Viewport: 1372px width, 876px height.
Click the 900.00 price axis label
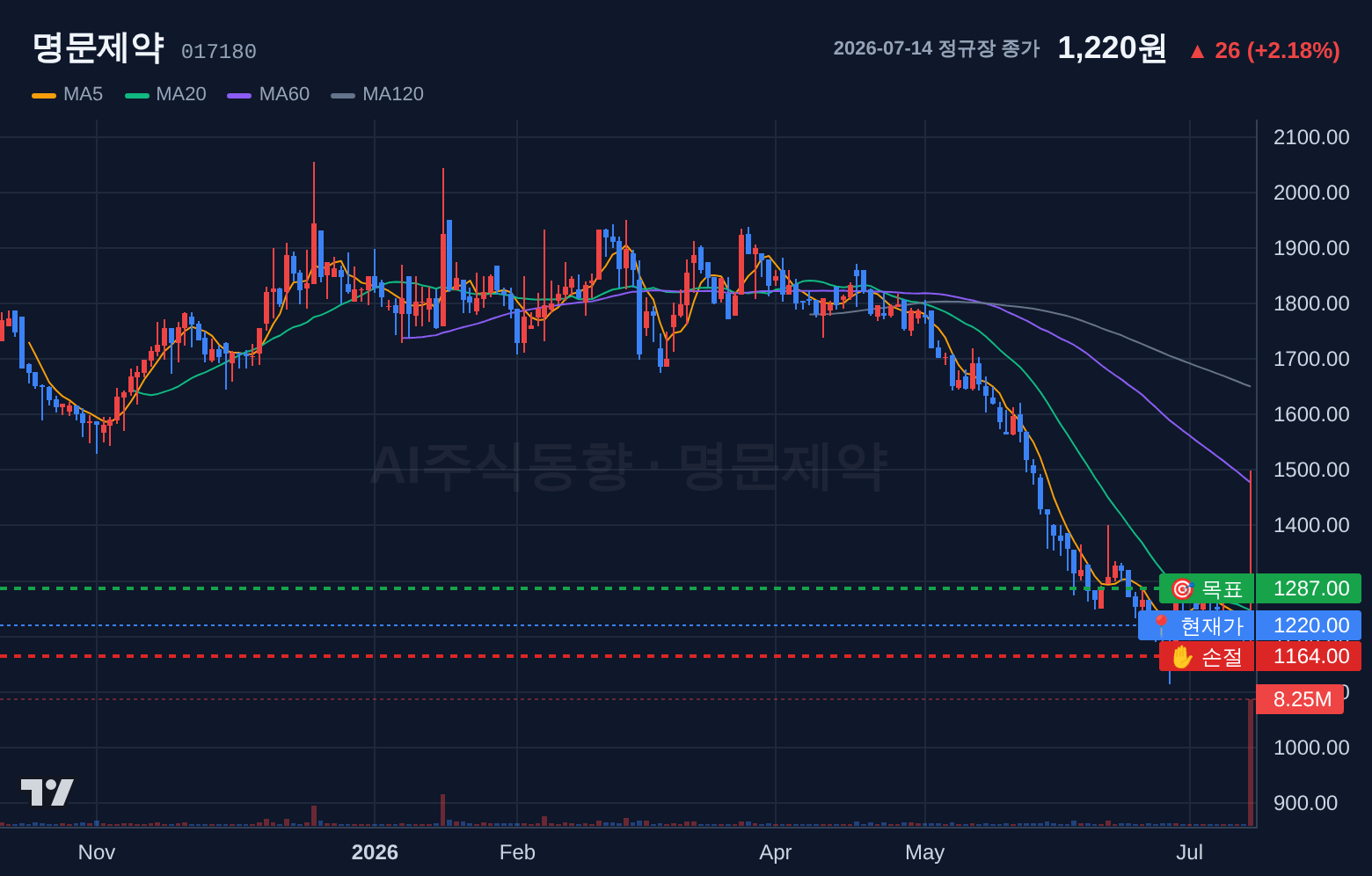point(1306,803)
